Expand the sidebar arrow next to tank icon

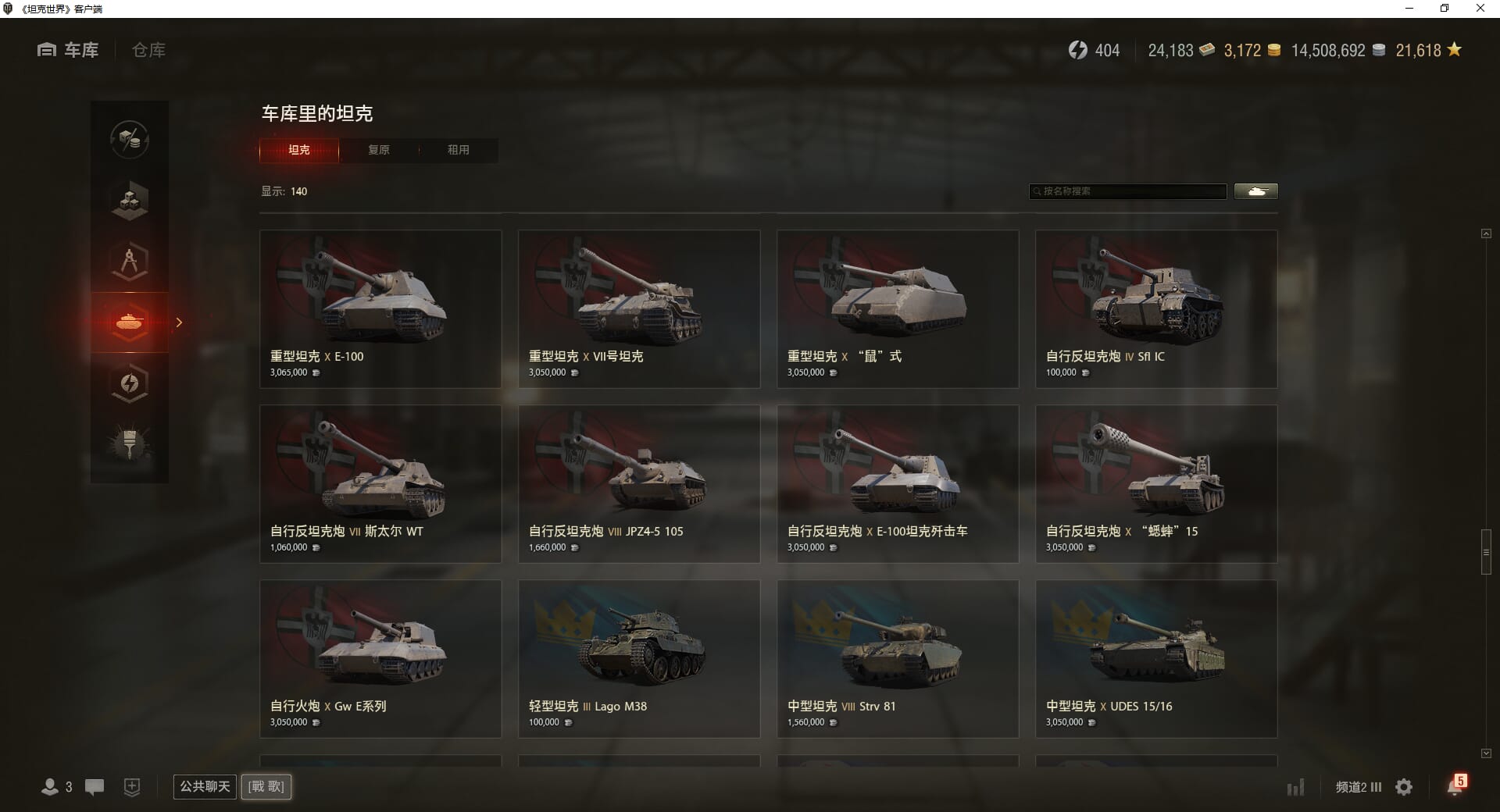pyautogui.click(x=179, y=322)
